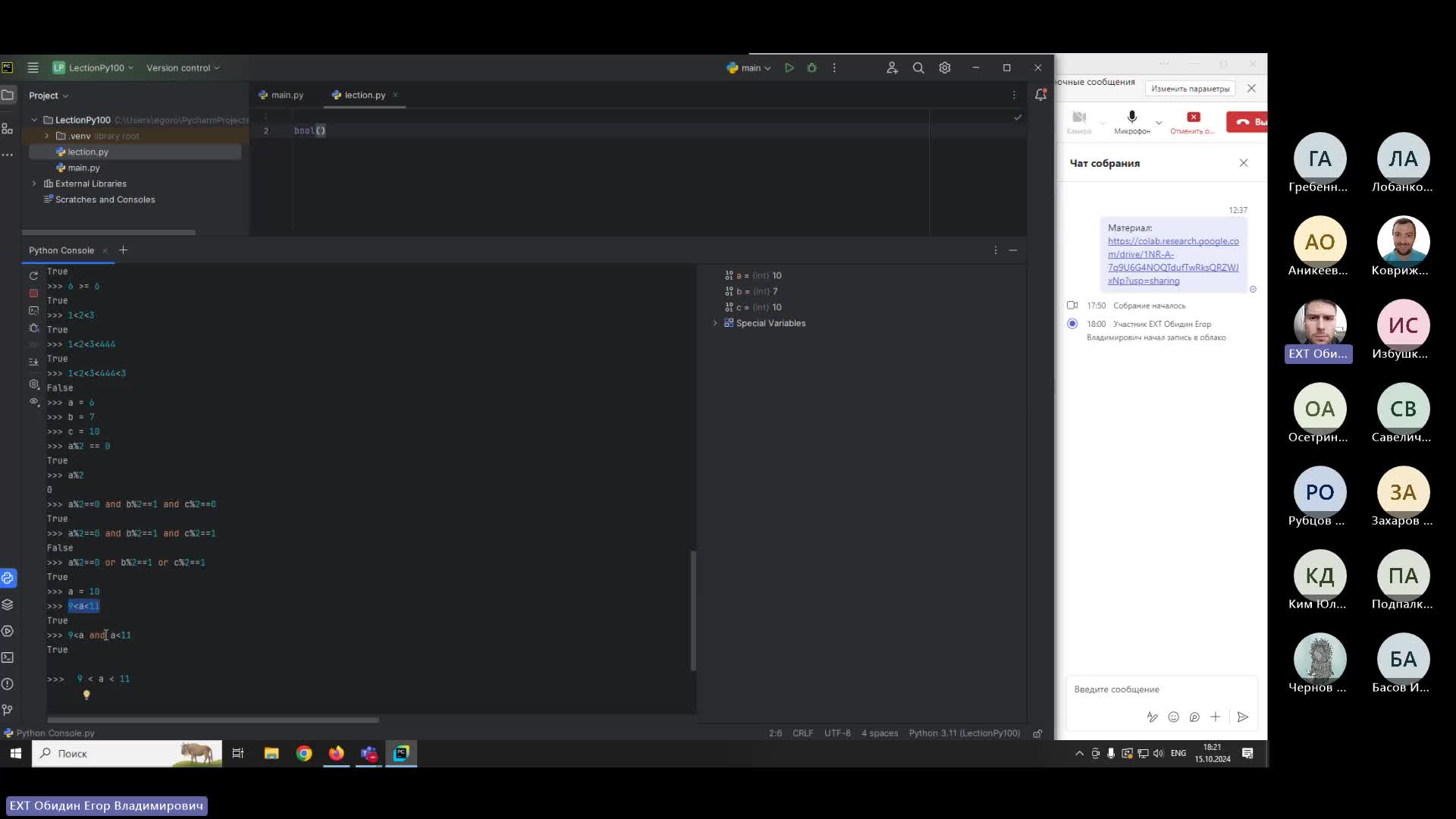Click Введите сообщение chat input
Image resolution: width=1456 pixels, height=819 pixels.
click(x=1161, y=689)
